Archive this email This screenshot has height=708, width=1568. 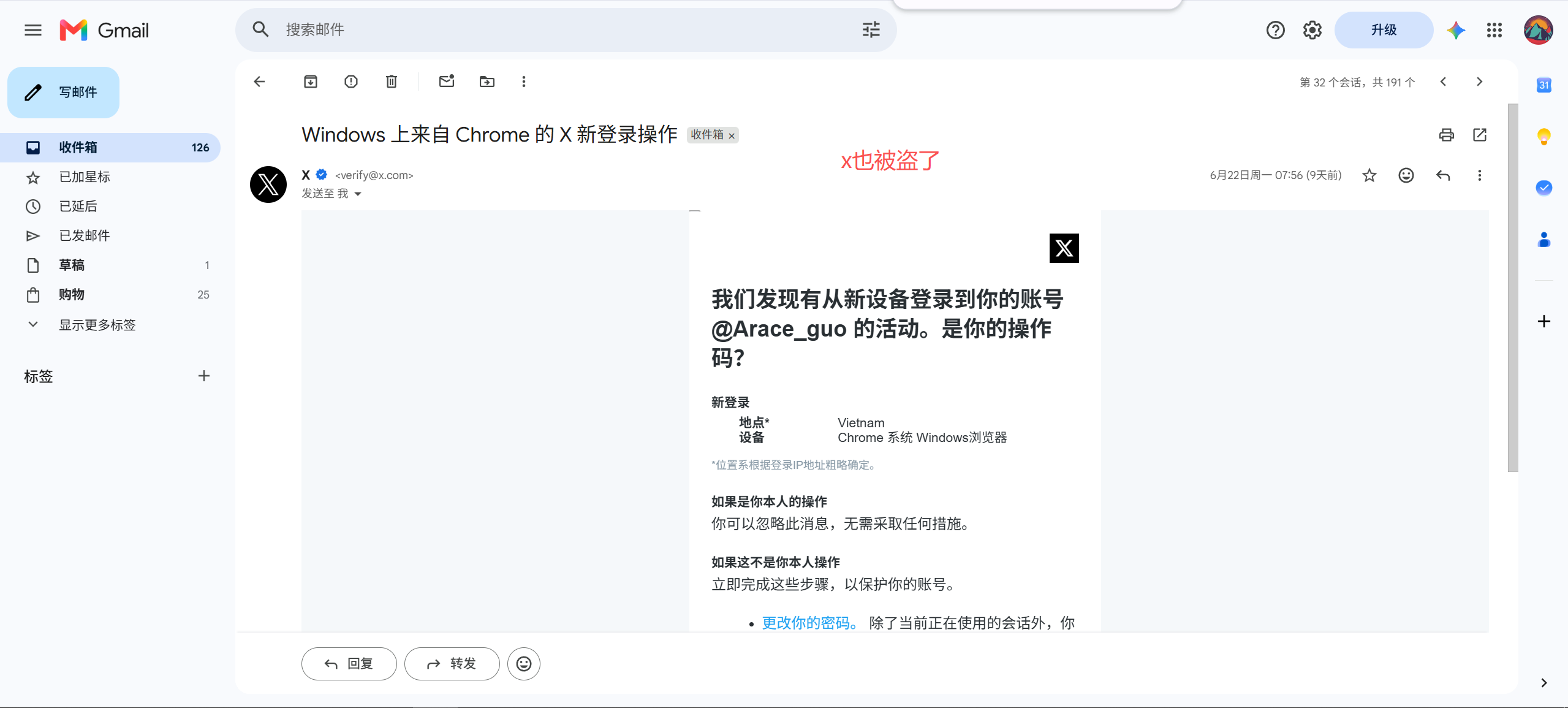click(311, 82)
